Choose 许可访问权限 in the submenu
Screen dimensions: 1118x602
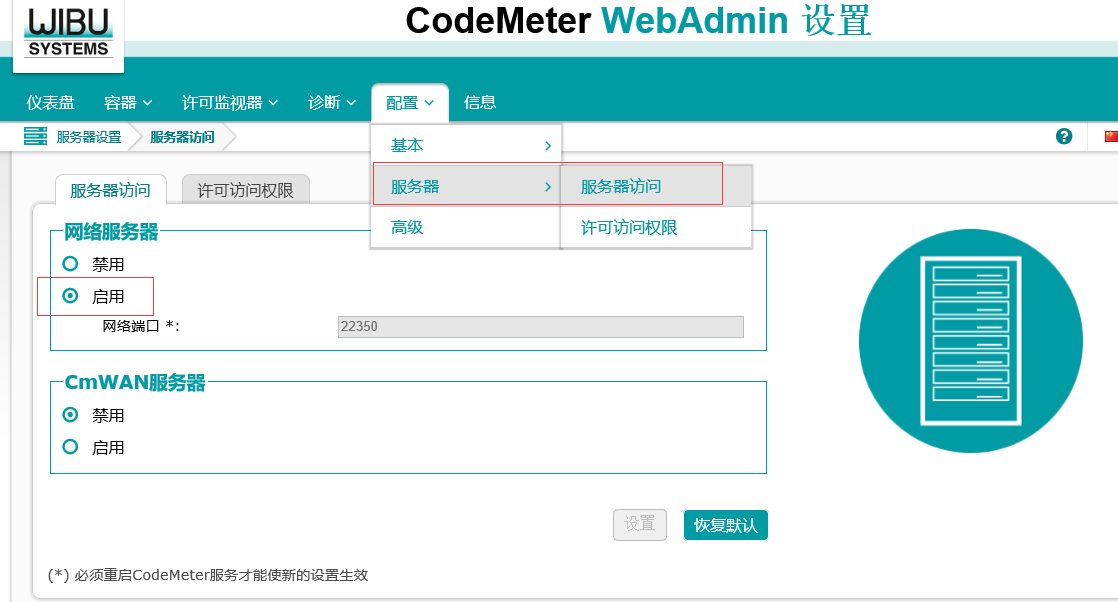tap(656, 228)
